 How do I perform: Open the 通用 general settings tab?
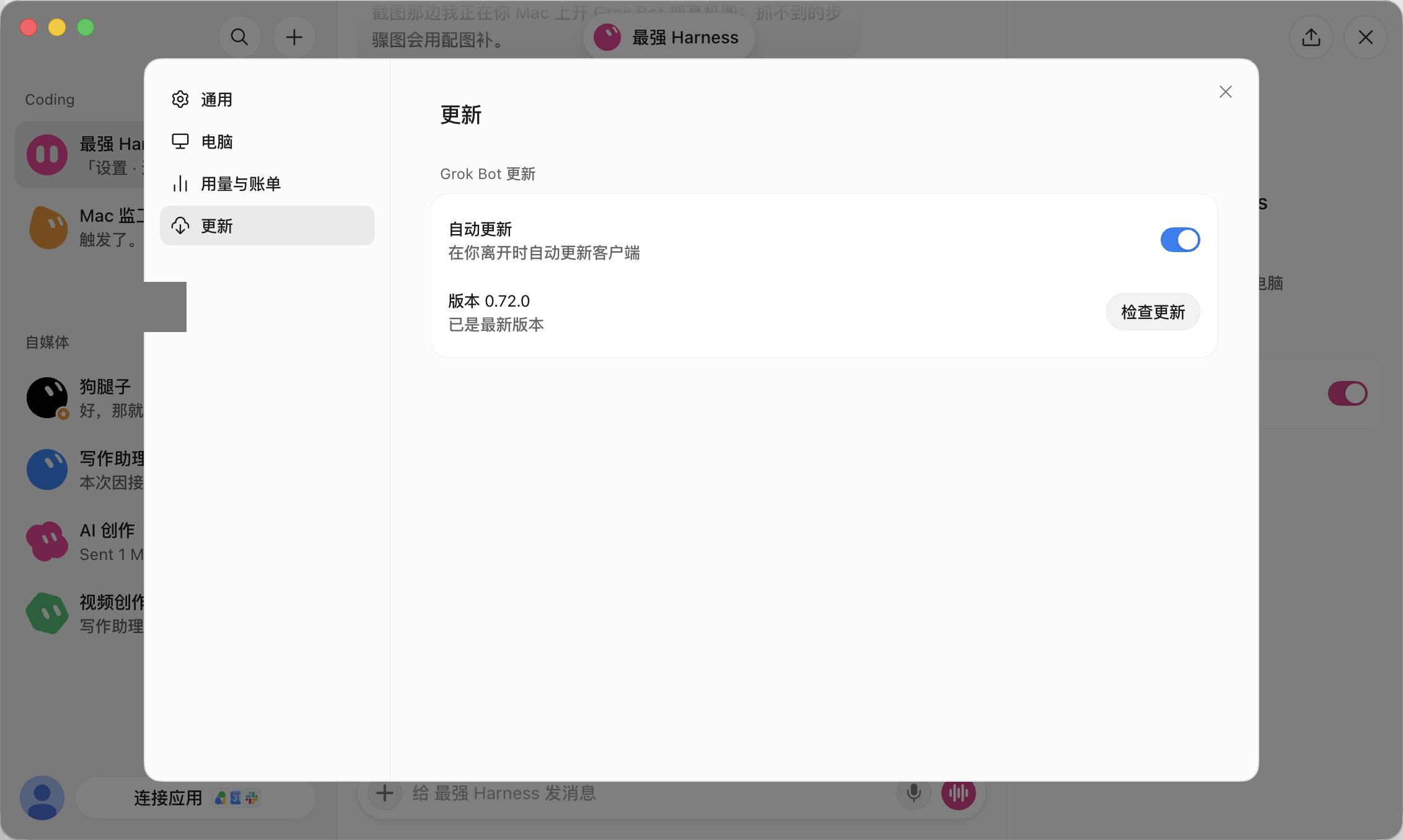tap(267, 99)
